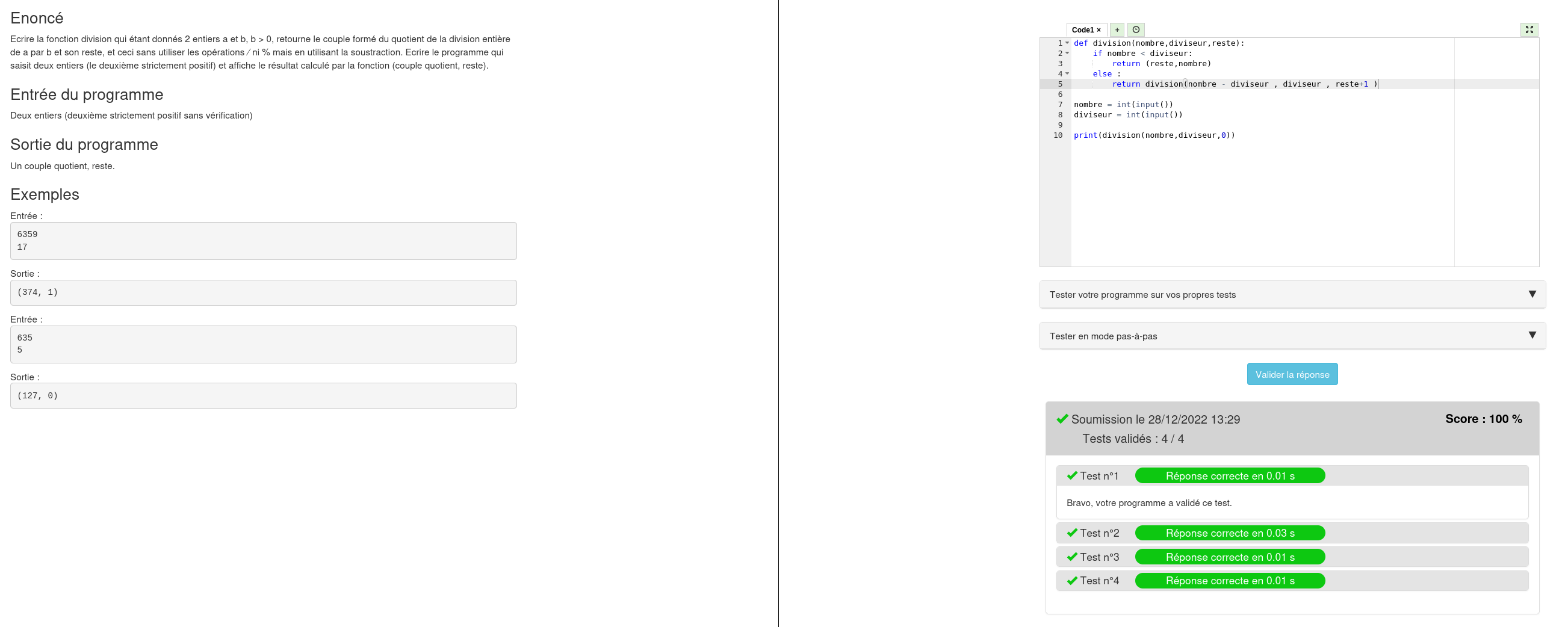
Task: Close the Code1 tab using its ×
Action: coord(1099,31)
